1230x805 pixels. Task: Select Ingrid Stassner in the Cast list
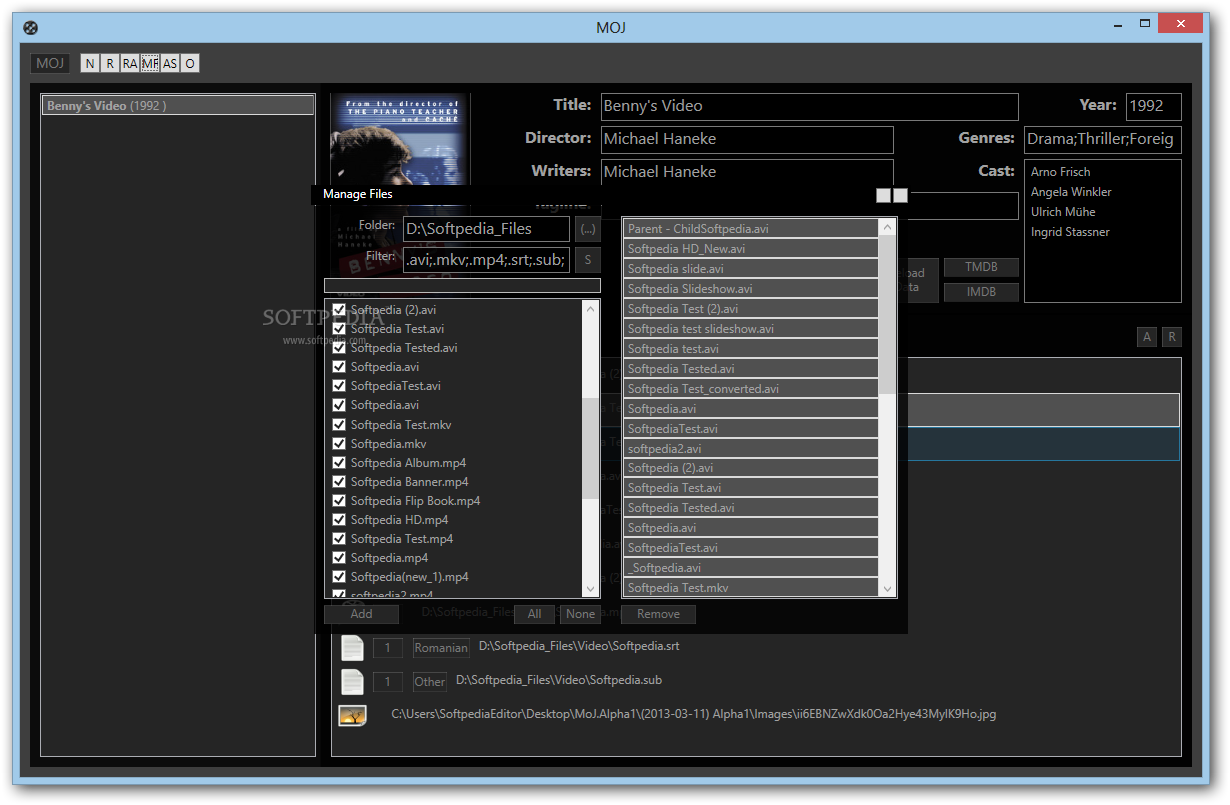1070,232
